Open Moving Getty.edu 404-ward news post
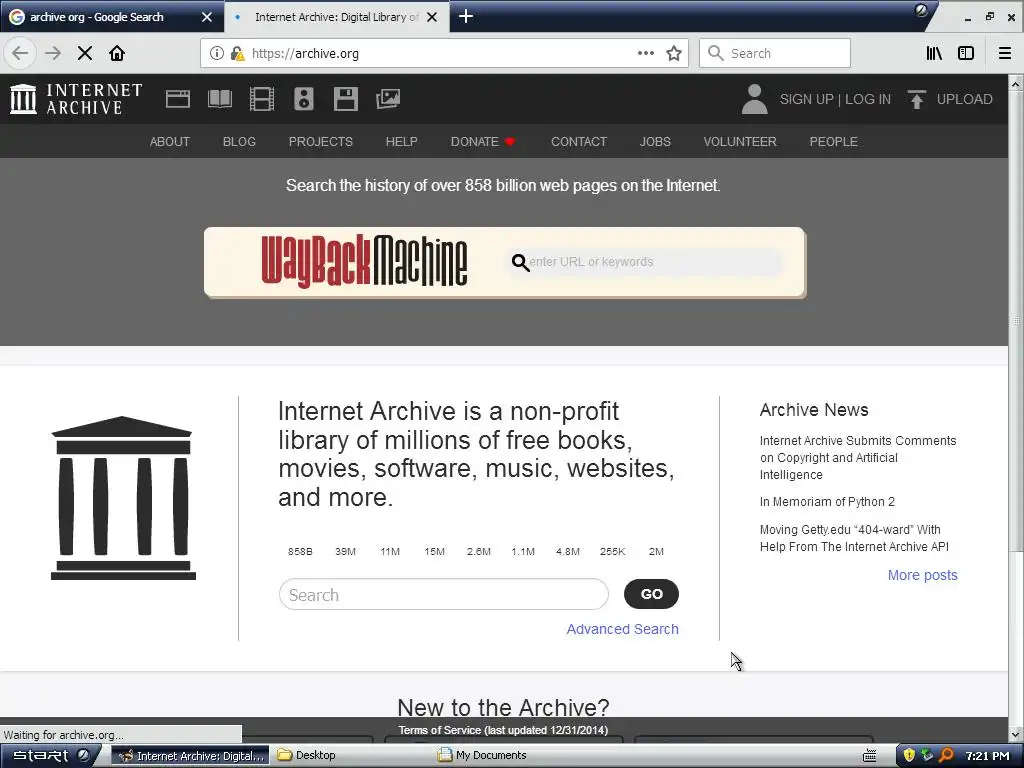The width and height of the screenshot is (1024, 768). (854, 538)
